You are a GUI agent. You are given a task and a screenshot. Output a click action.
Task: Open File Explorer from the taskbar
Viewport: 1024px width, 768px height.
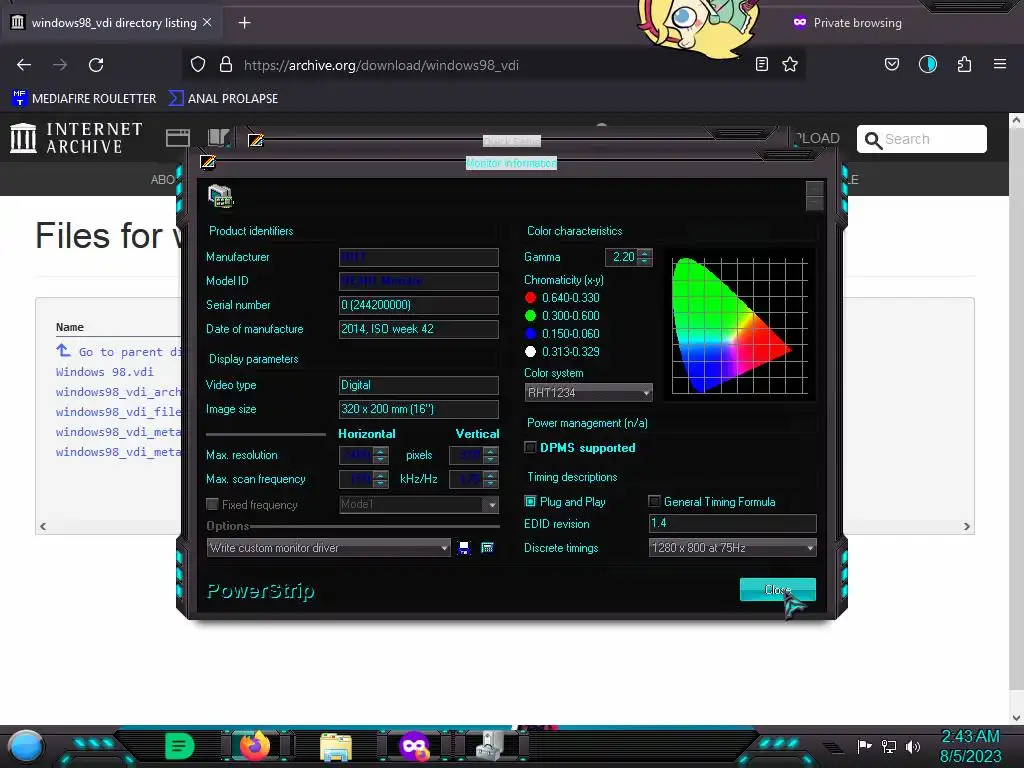[336, 747]
